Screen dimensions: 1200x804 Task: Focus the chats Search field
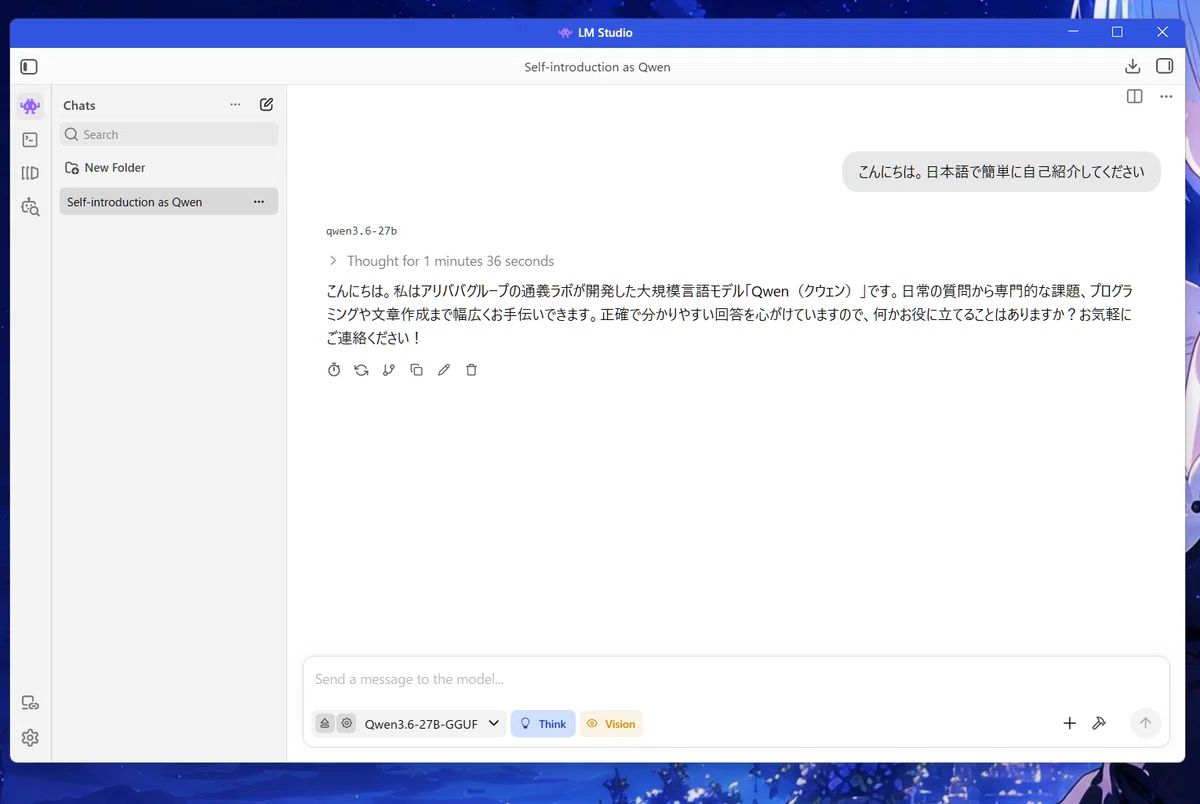[x=169, y=134]
